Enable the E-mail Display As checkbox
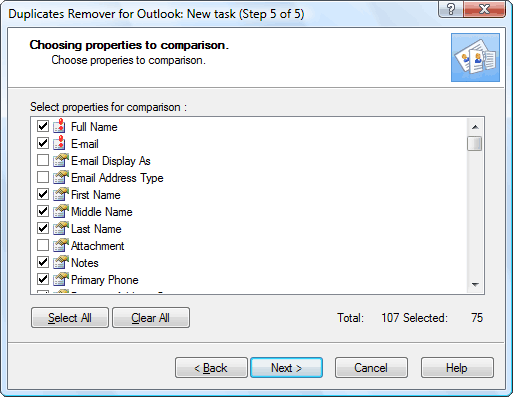The height and width of the screenshot is (397, 513). tap(43, 160)
